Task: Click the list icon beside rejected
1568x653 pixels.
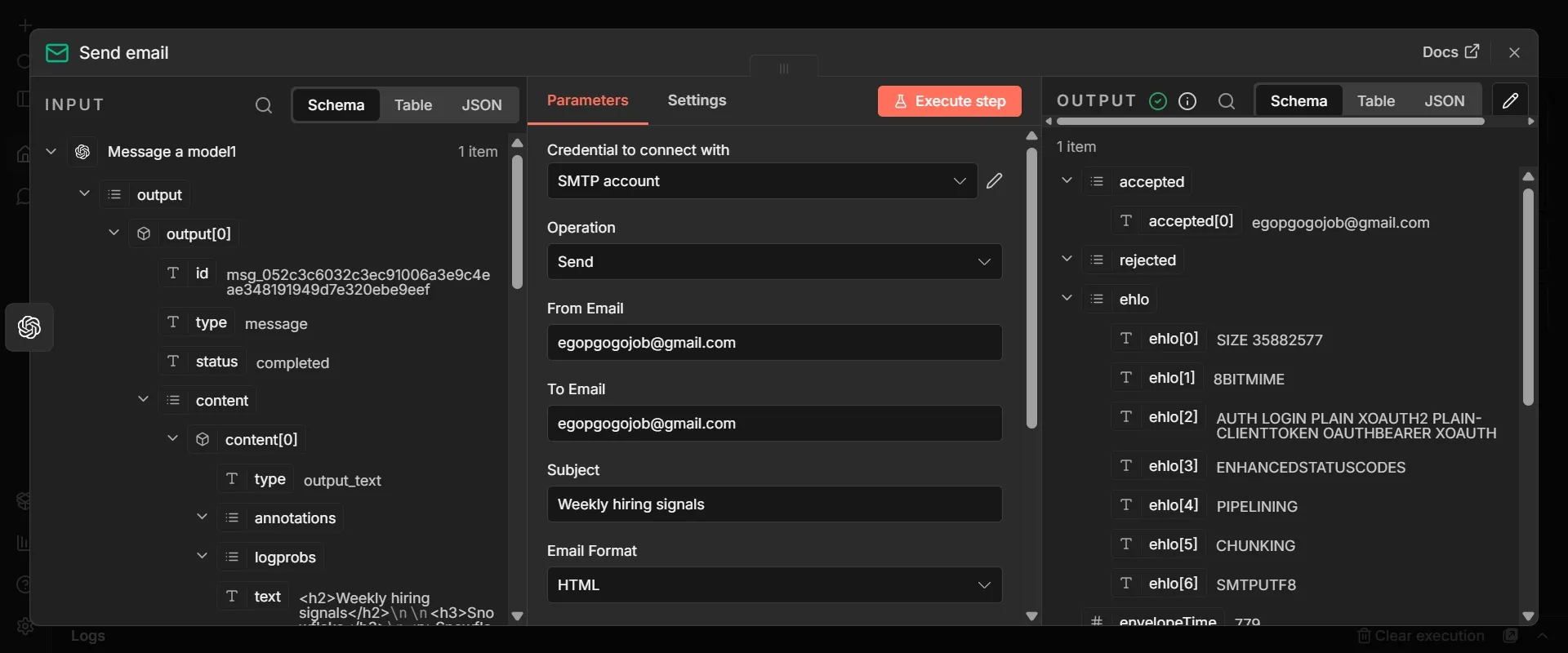Action: 1097,260
